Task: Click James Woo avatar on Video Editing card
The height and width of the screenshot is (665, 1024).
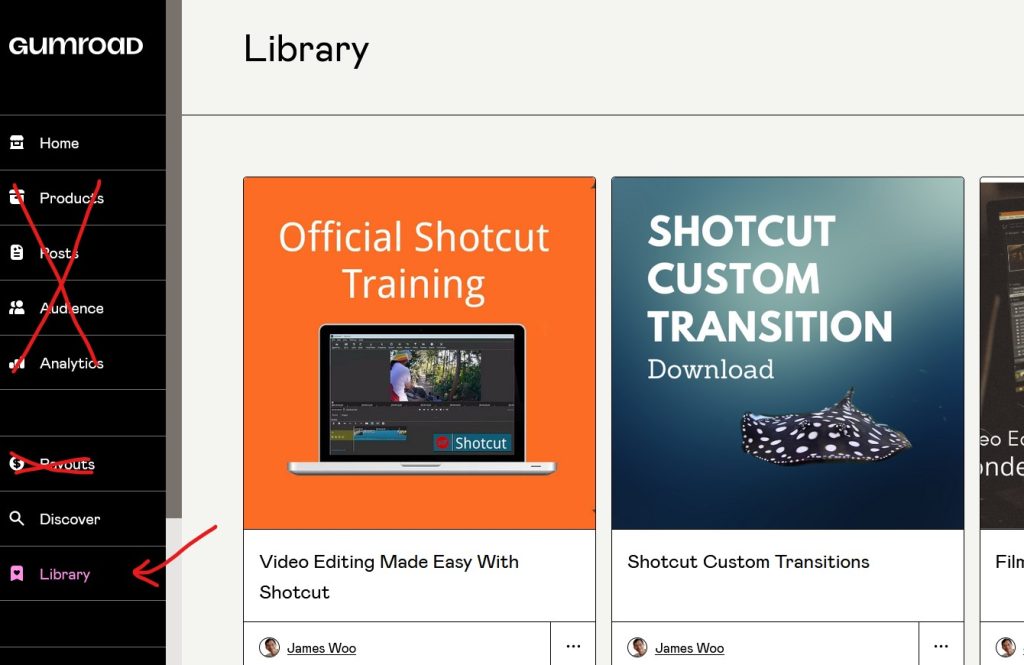Action: coord(269,647)
